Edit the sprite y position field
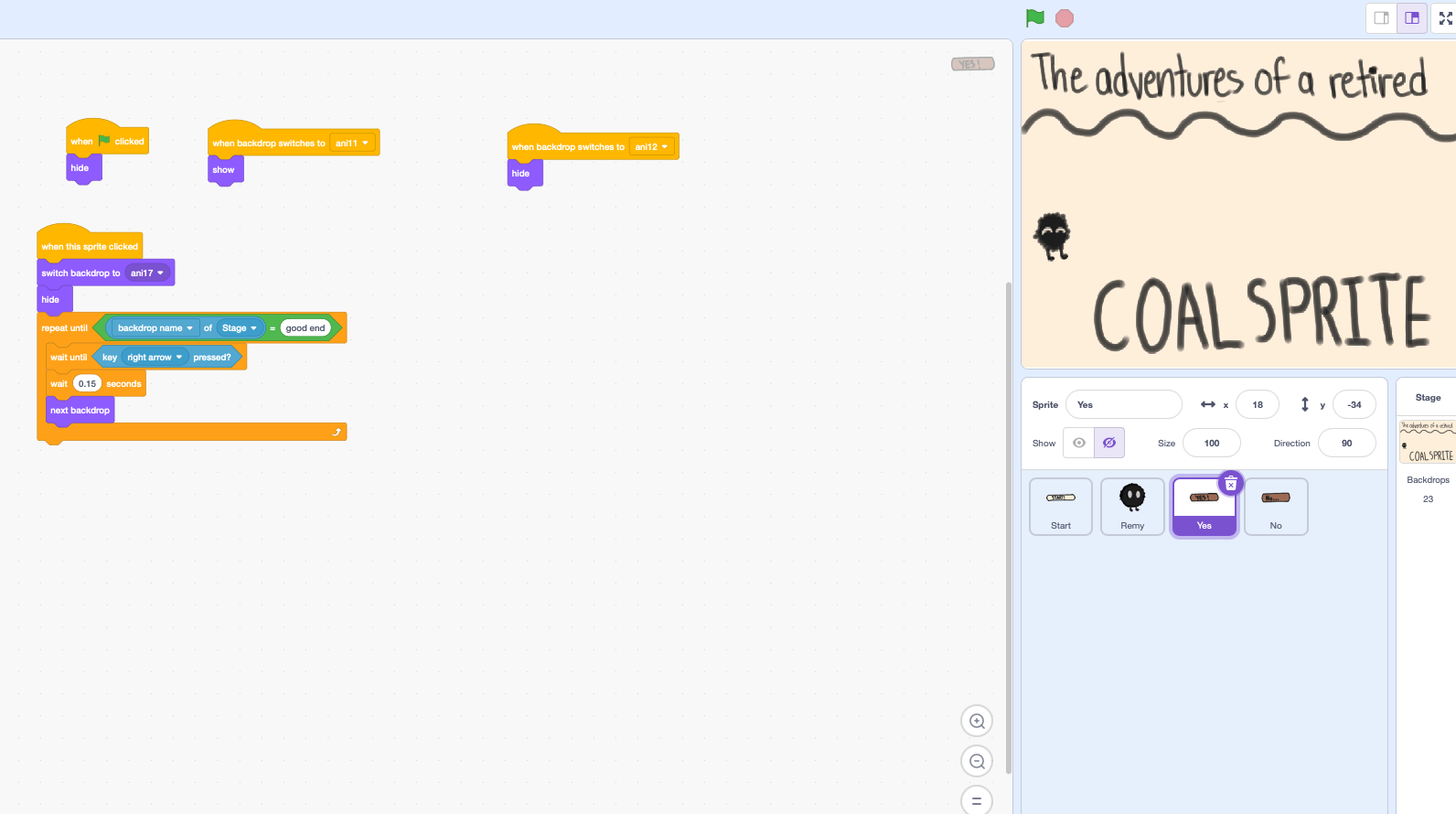Screen dimensions: 1456x814 point(1354,404)
